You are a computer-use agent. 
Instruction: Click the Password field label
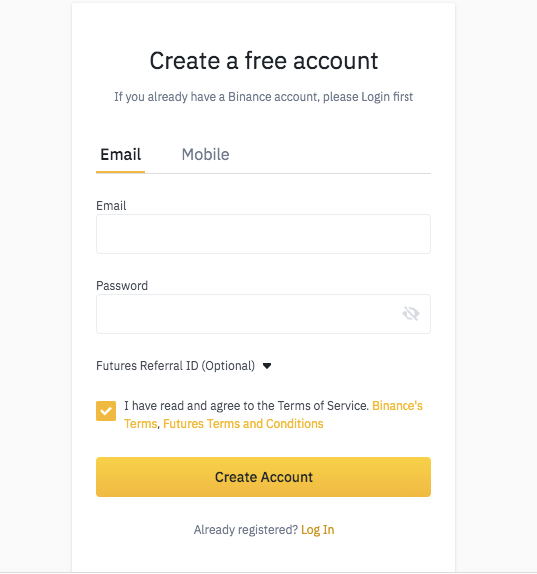click(x=122, y=286)
